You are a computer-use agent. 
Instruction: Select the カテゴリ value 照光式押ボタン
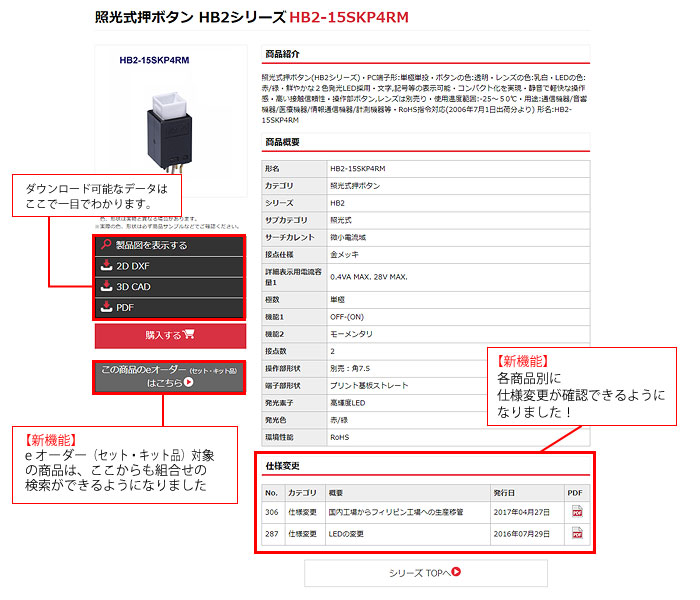tap(355, 186)
